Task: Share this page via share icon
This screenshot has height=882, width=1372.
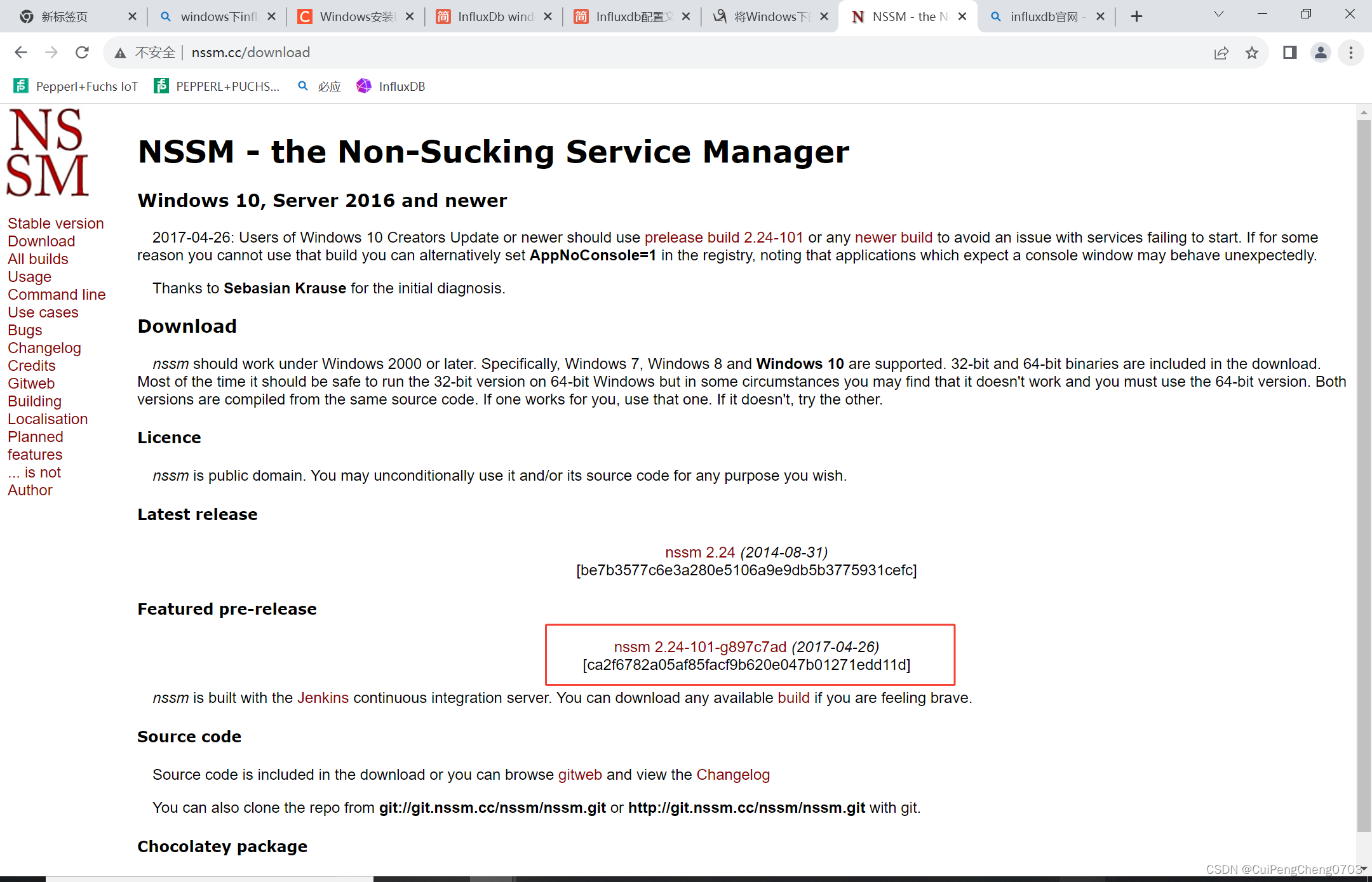Action: [1221, 53]
